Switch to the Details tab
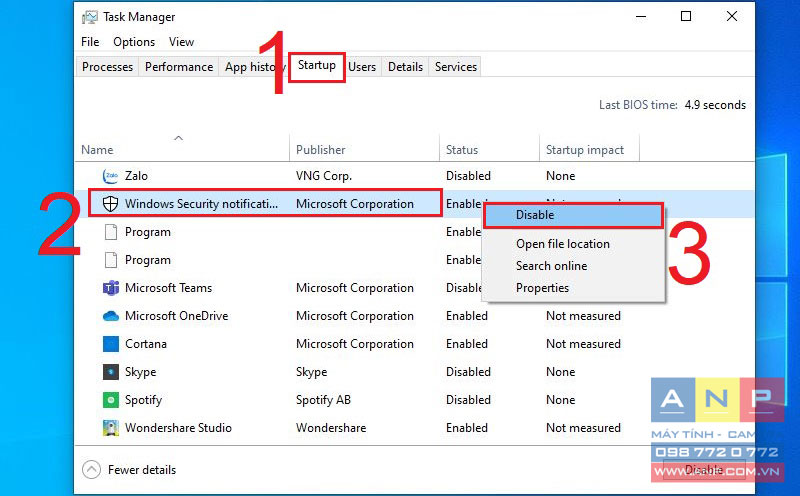The width and height of the screenshot is (800, 496). click(x=405, y=67)
